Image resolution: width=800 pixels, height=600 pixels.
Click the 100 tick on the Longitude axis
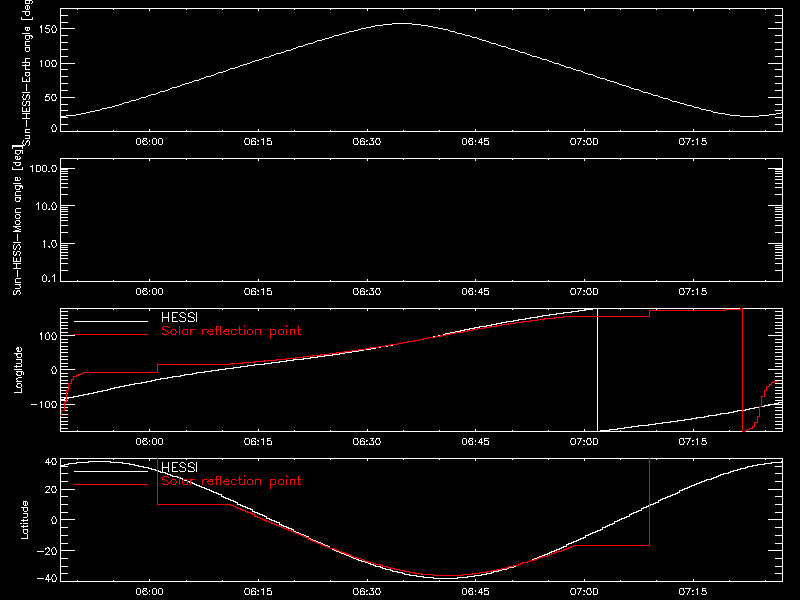pos(48,336)
